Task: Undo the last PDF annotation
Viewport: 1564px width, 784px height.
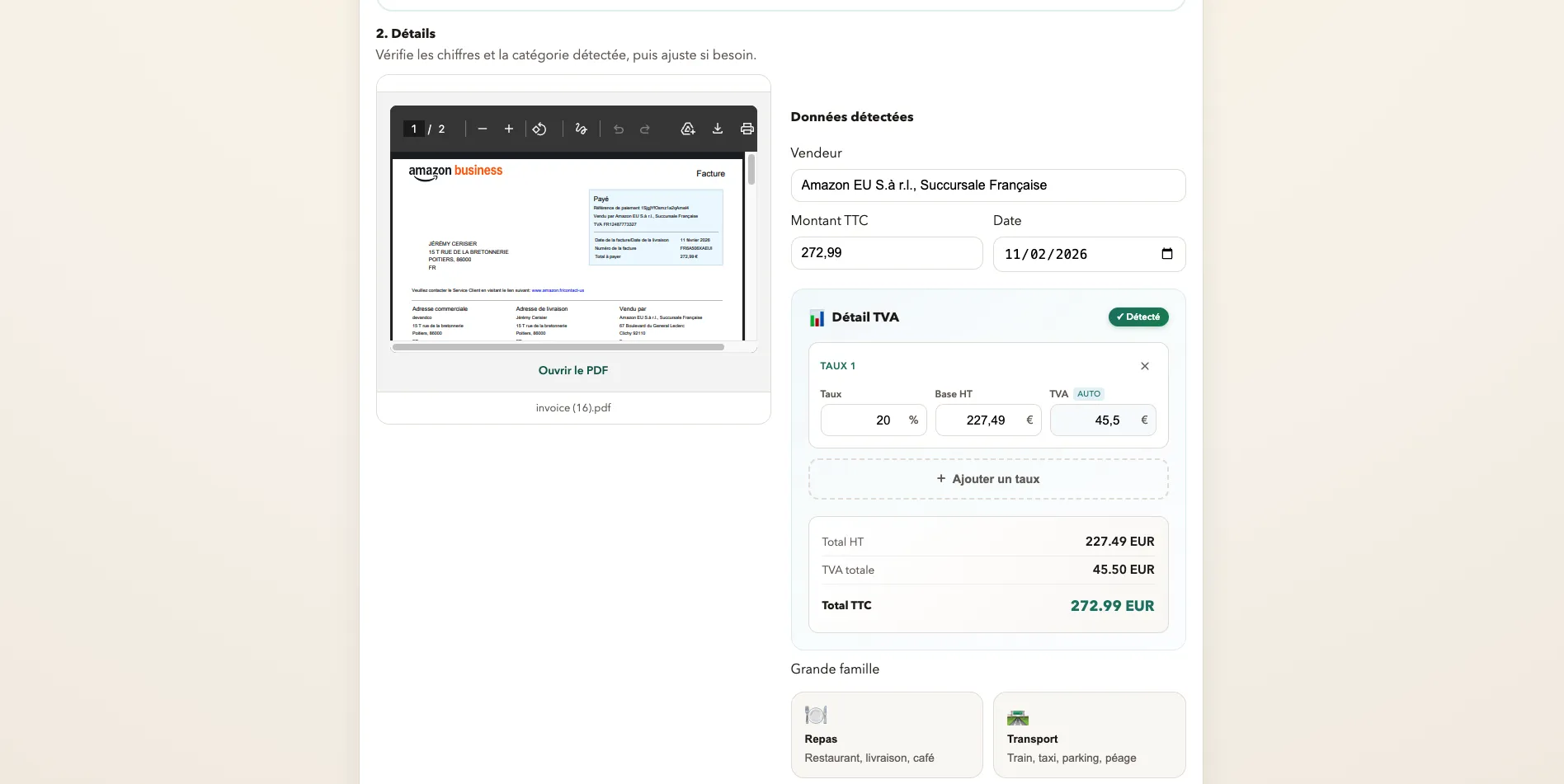Action: click(619, 129)
